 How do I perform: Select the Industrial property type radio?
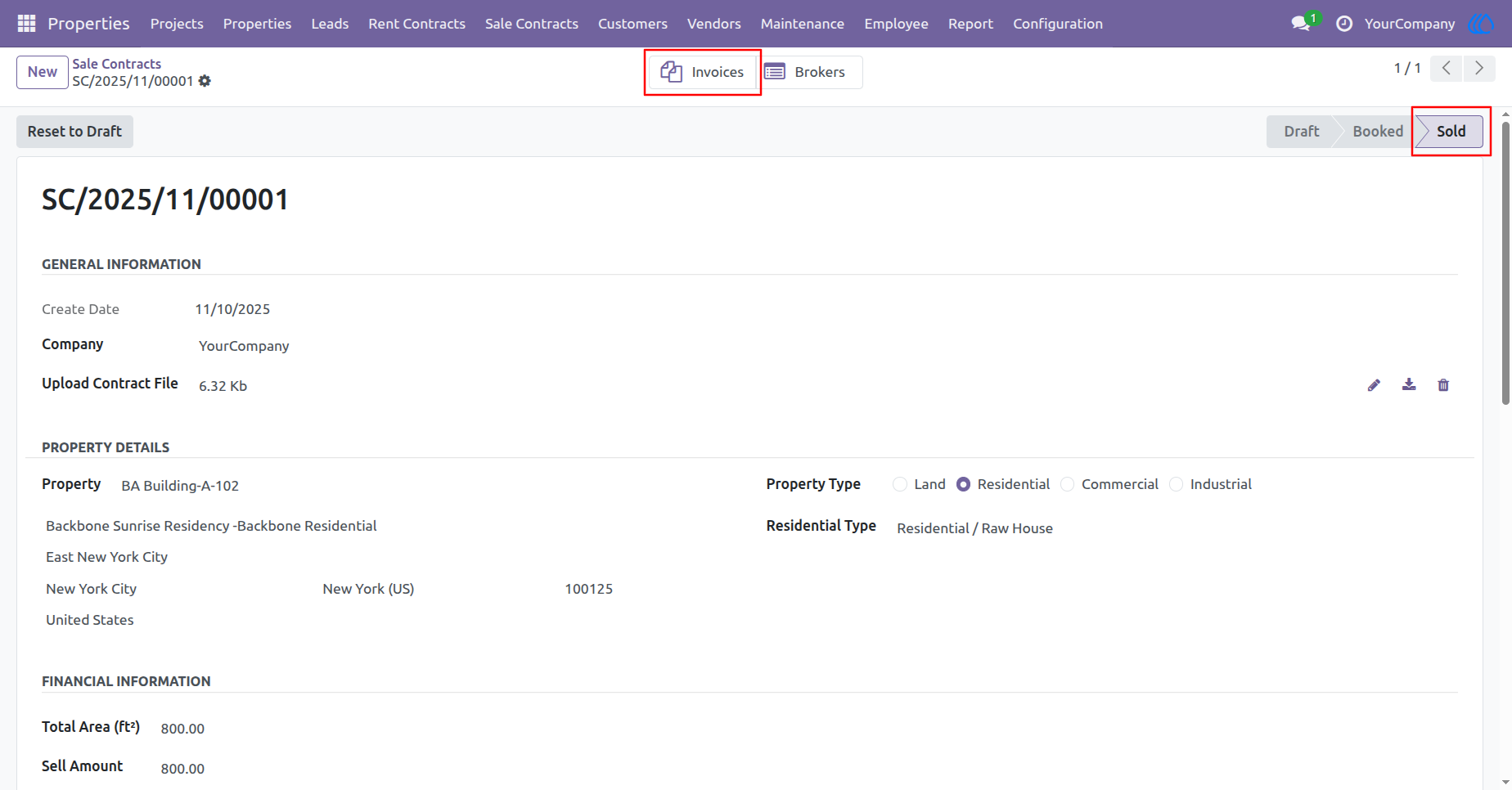pyautogui.click(x=1177, y=484)
